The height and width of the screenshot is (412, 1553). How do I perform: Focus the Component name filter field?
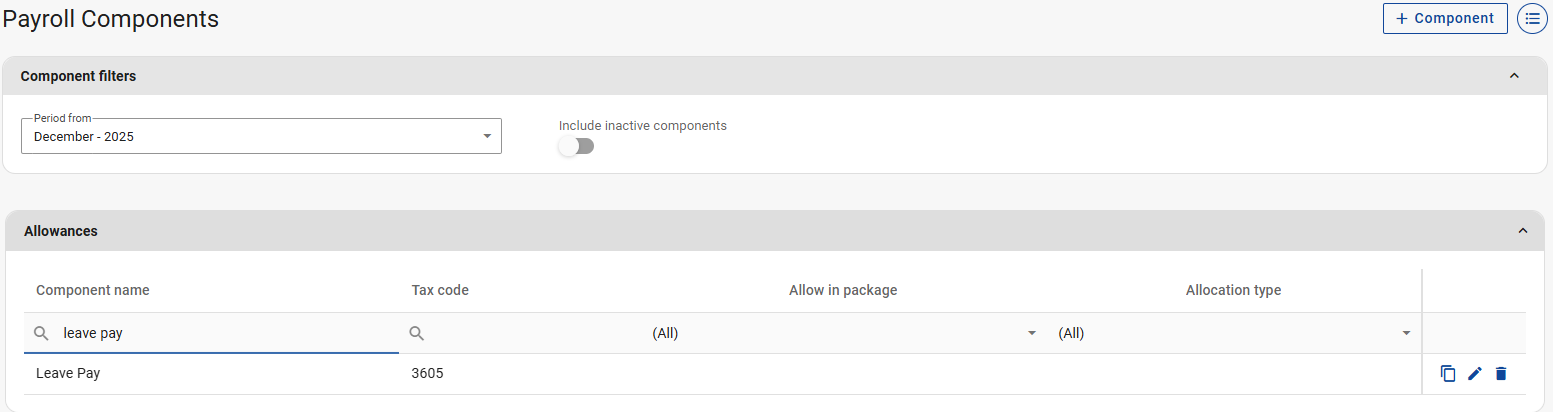pyautogui.click(x=225, y=333)
